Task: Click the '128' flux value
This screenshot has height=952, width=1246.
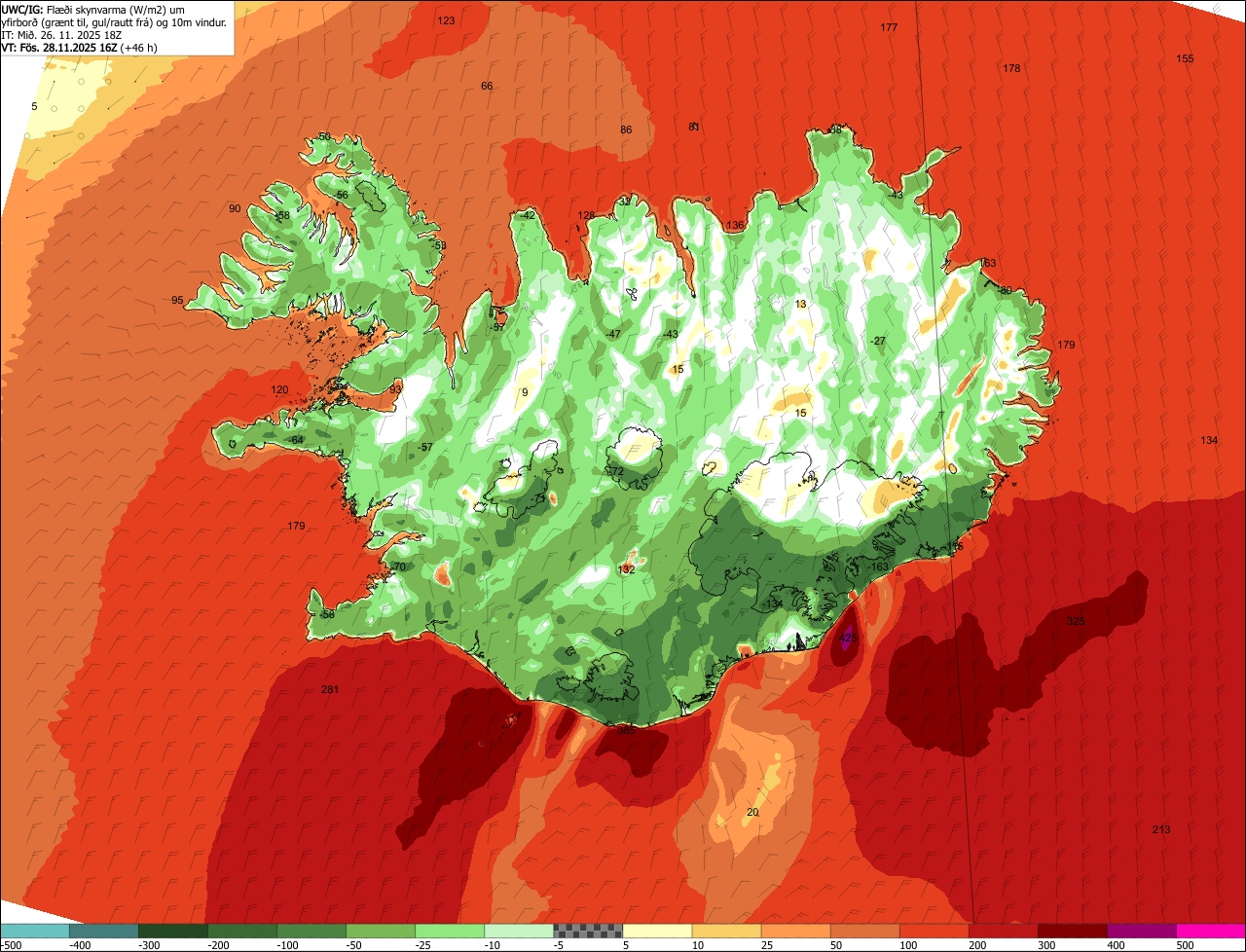Action: pyautogui.click(x=586, y=215)
